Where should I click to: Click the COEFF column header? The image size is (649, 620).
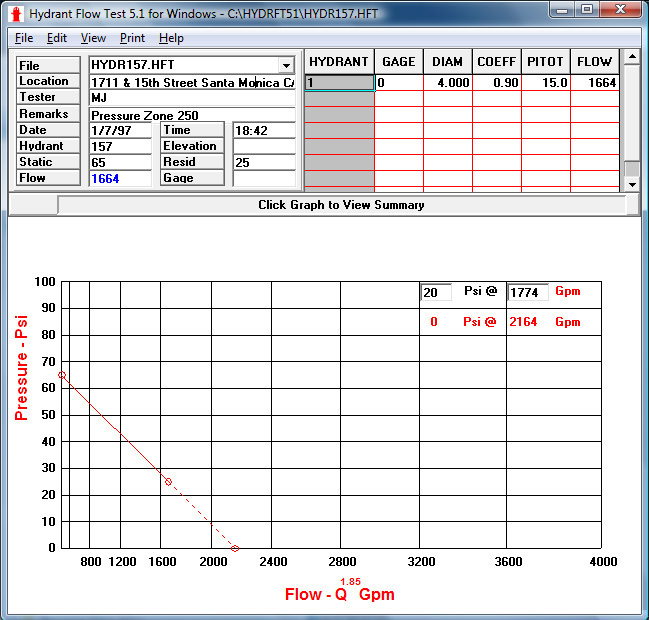497,62
